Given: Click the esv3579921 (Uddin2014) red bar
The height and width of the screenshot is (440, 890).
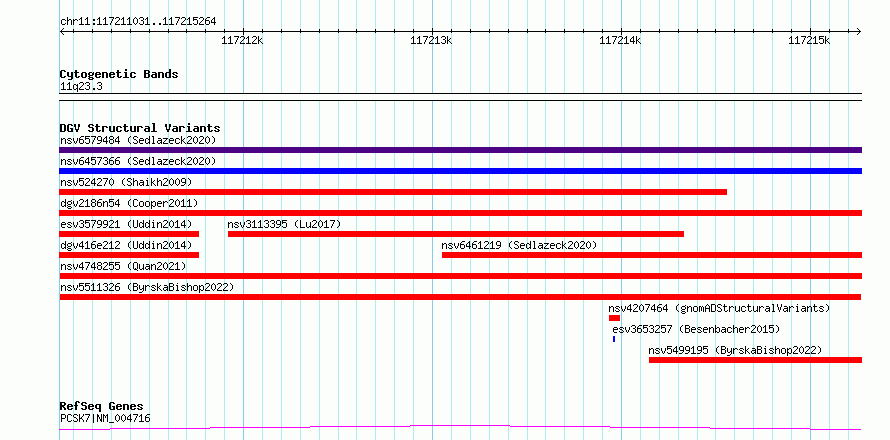Looking at the screenshot, I should (129, 234).
